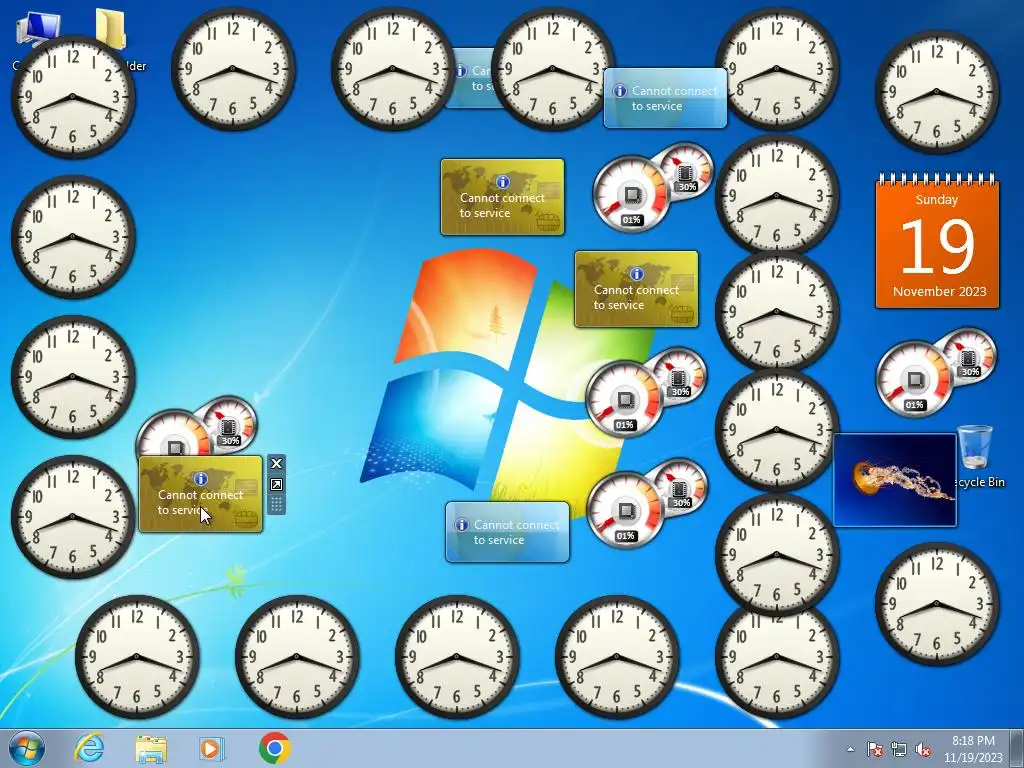Viewport: 1024px width, 768px height.
Task: Click the muted volume speaker icon
Action: [x=923, y=749]
